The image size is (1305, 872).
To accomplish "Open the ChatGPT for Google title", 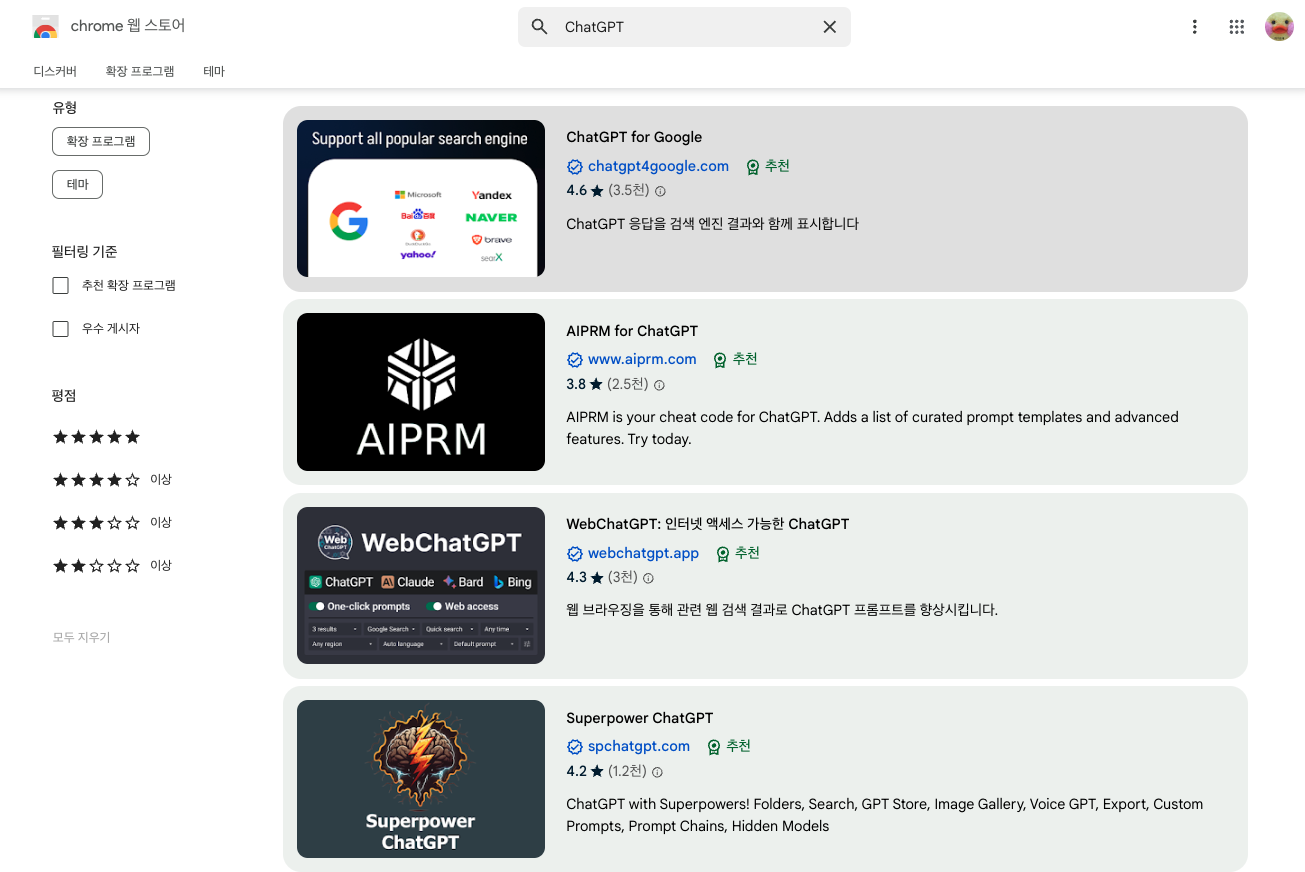I will (x=634, y=137).
